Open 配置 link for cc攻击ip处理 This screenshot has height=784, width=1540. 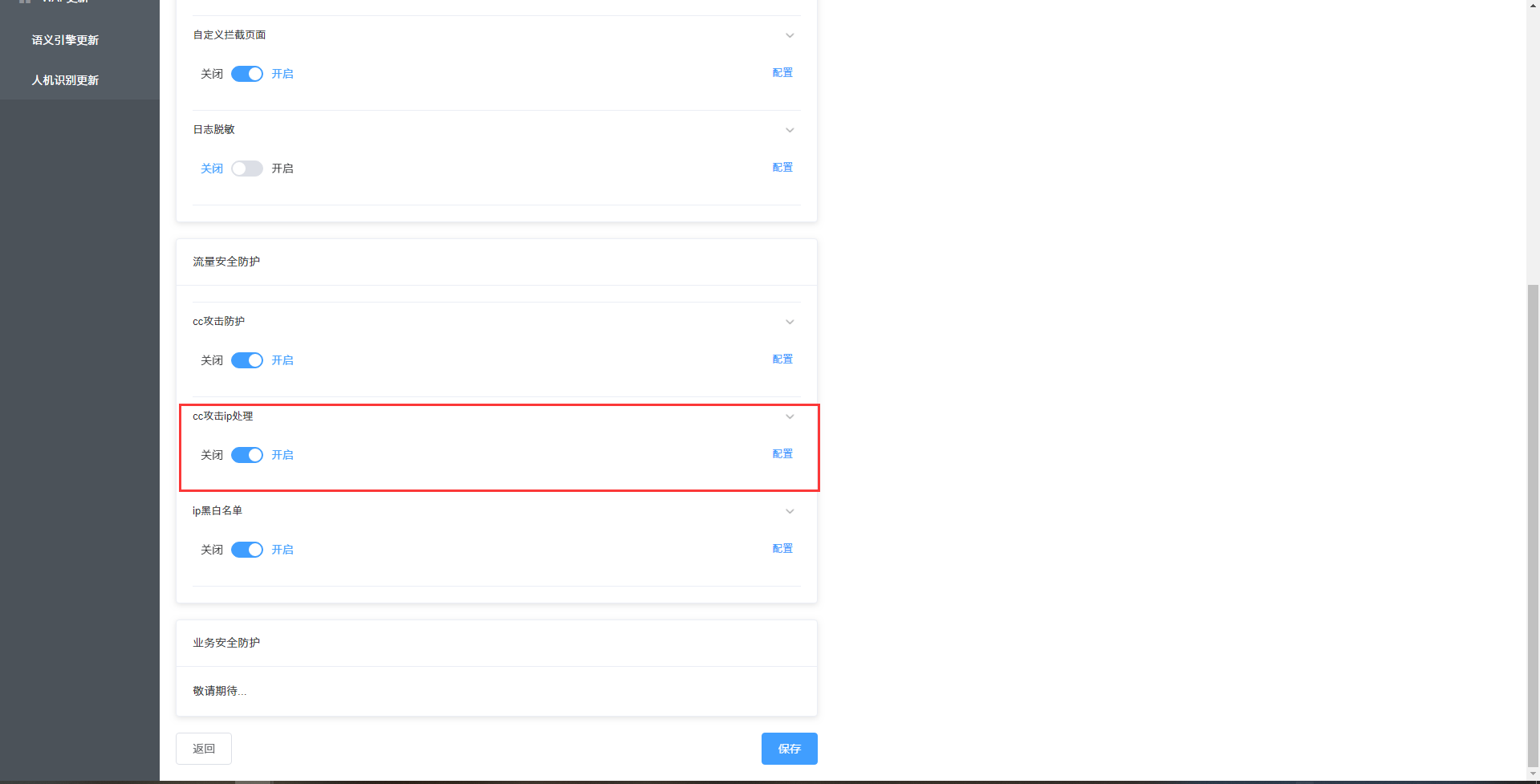point(782,453)
